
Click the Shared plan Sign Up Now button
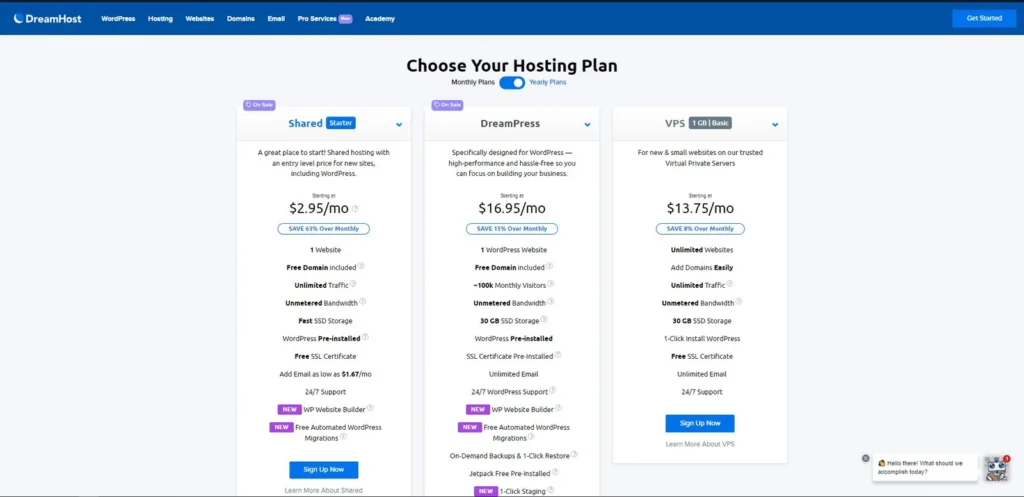(x=324, y=470)
